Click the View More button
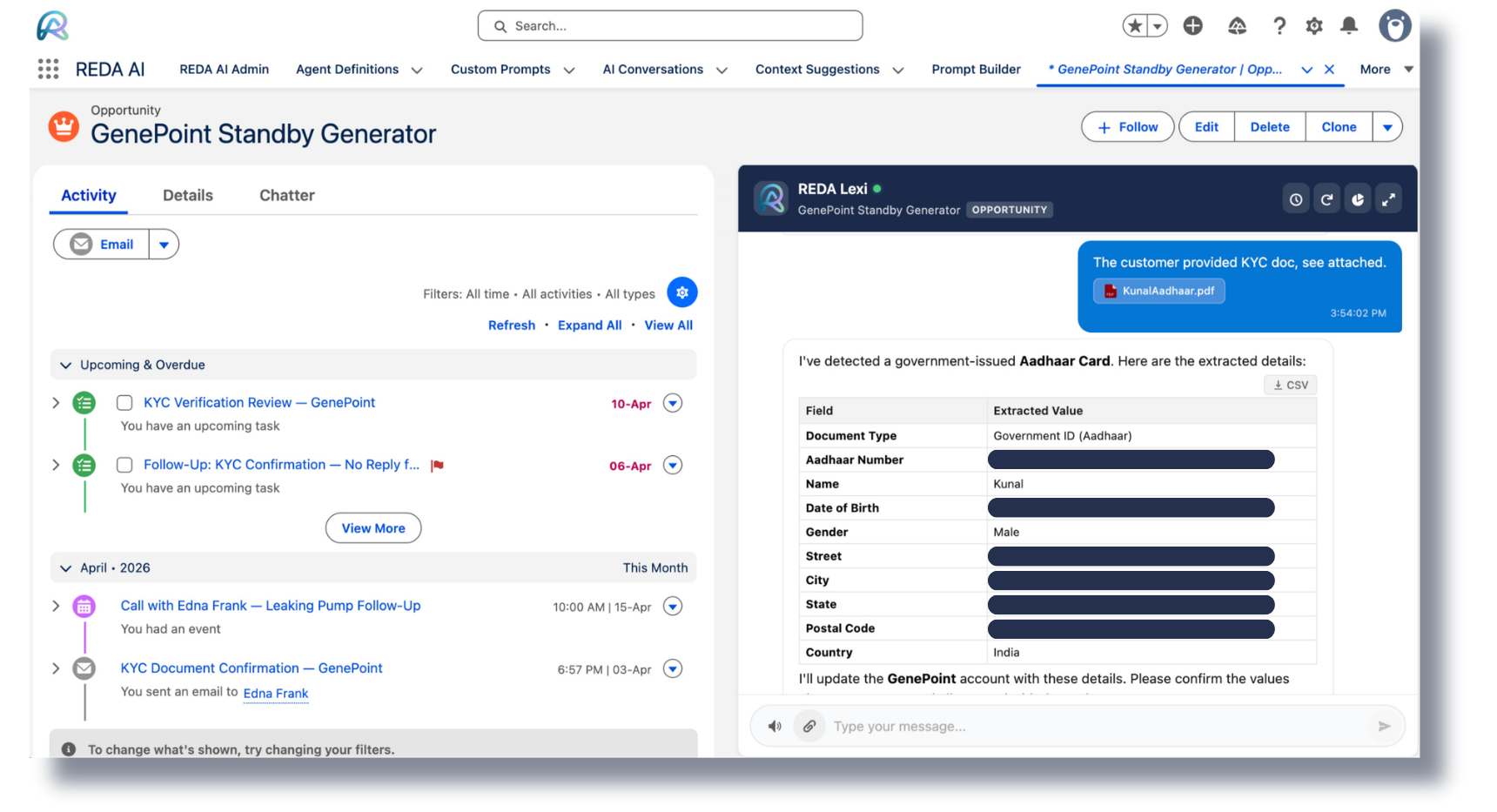Image resolution: width=1497 pixels, height=812 pixels. pos(373,527)
